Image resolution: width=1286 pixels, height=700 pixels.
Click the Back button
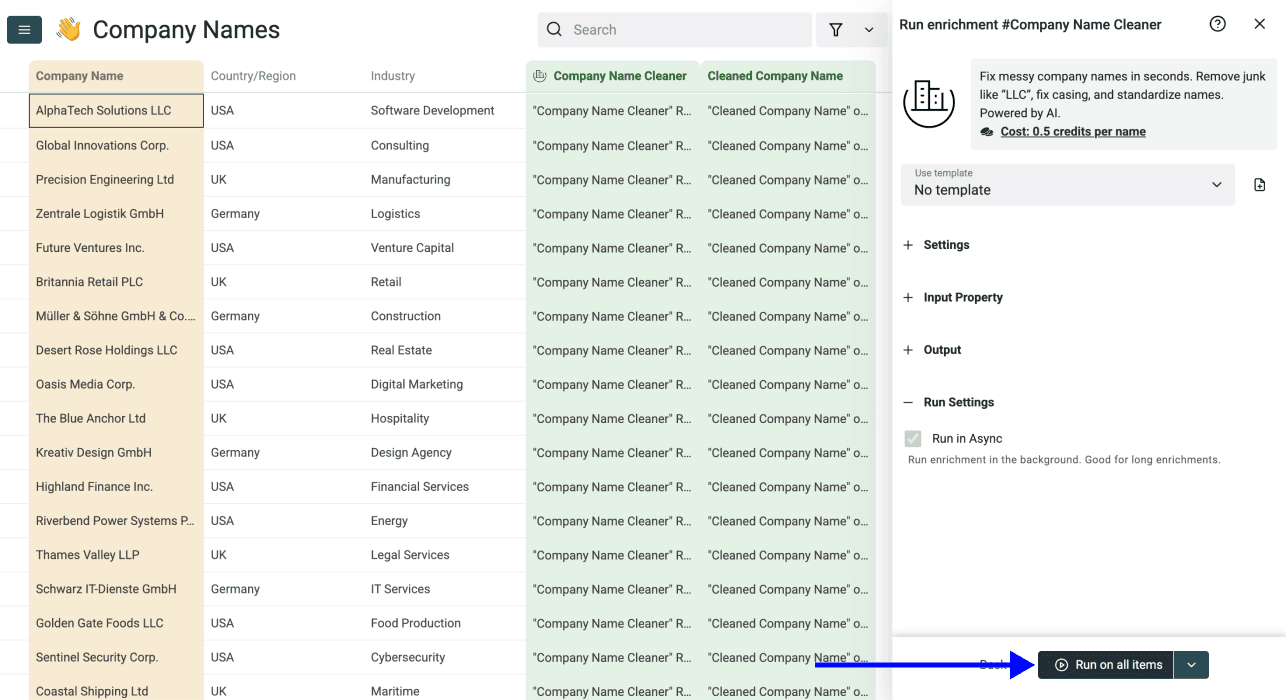click(x=993, y=664)
